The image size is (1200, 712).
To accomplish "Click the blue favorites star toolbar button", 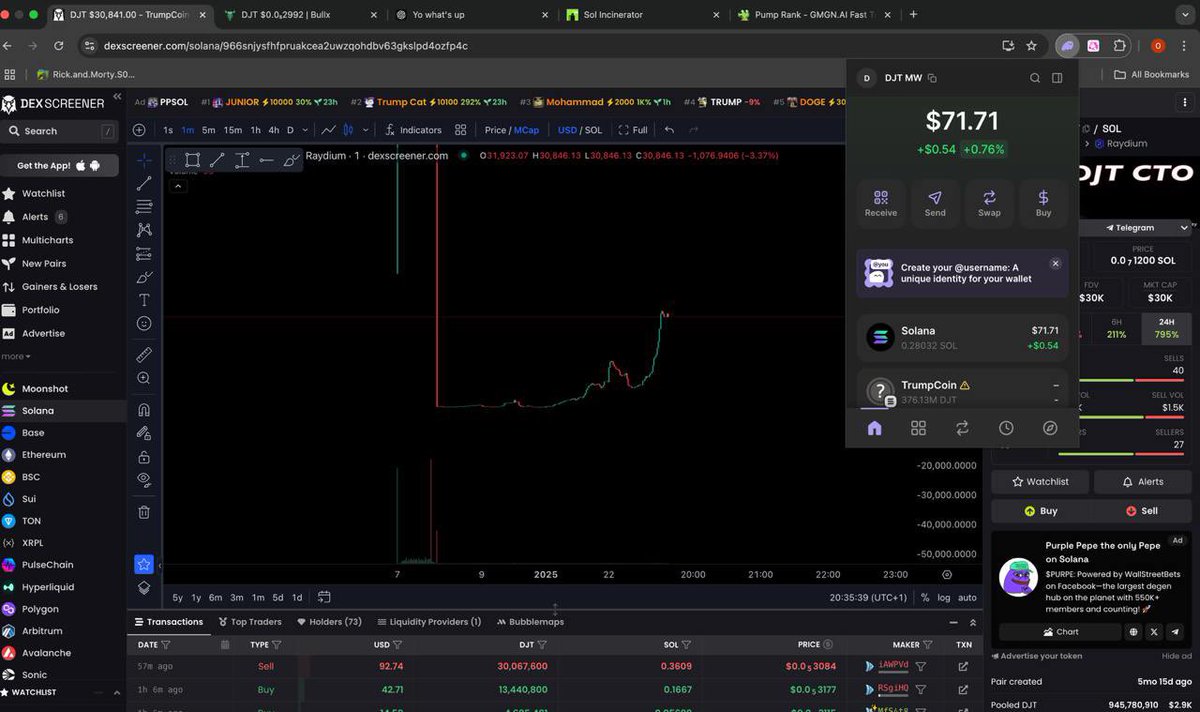I will tap(144, 565).
